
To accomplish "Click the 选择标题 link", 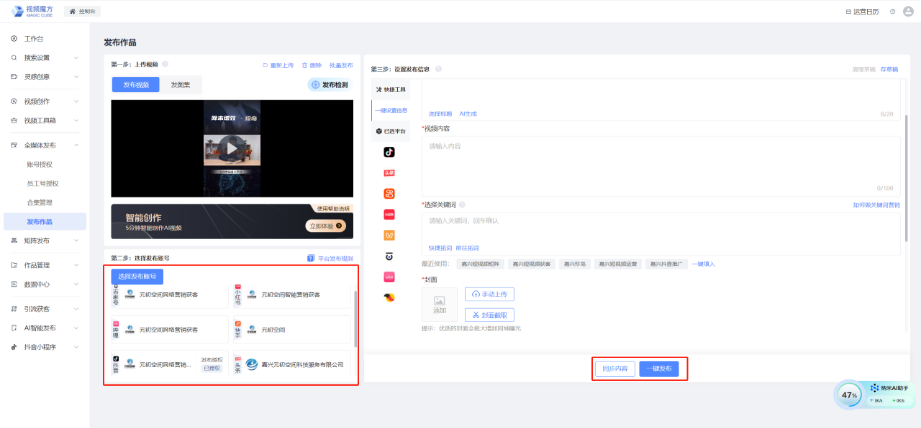I will (x=441, y=113).
